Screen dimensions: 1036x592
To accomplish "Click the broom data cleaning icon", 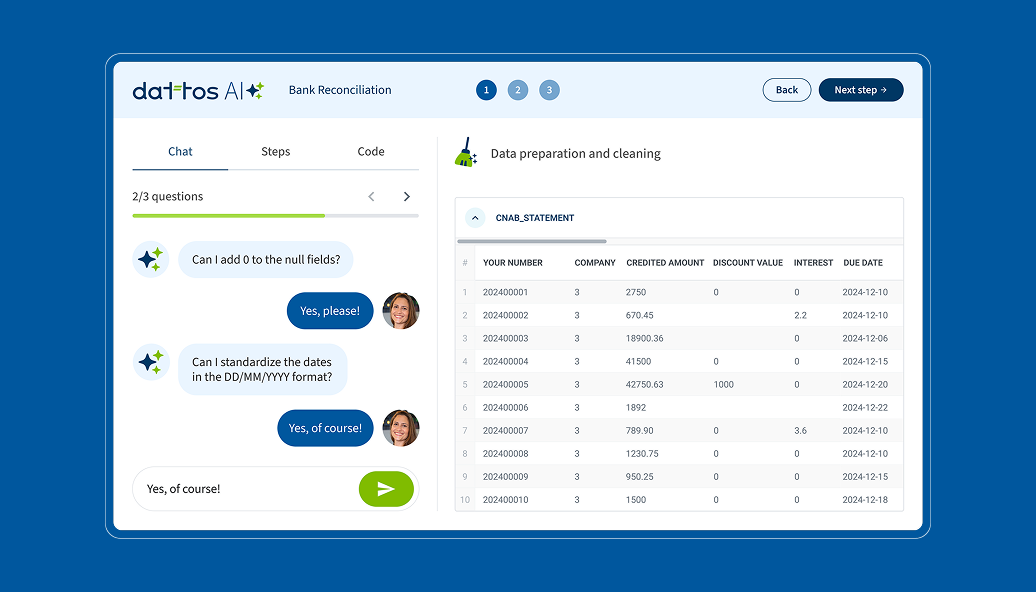I will click(x=466, y=153).
